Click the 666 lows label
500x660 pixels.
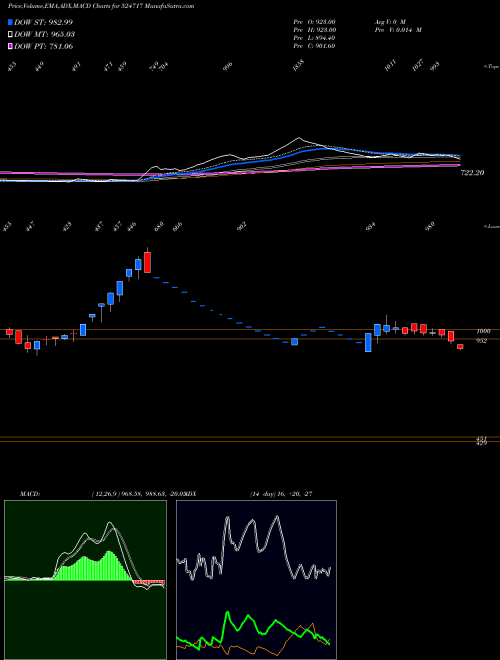click(178, 227)
